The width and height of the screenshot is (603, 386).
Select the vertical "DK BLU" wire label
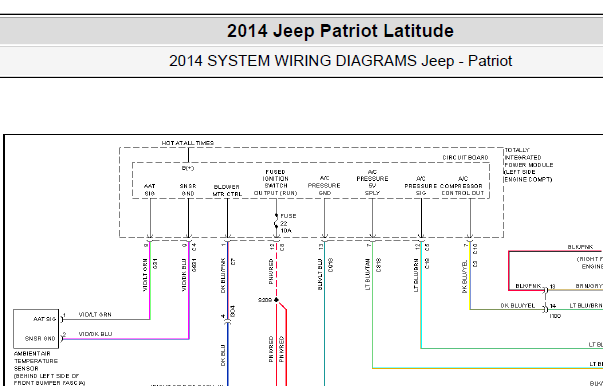(223, 355)
